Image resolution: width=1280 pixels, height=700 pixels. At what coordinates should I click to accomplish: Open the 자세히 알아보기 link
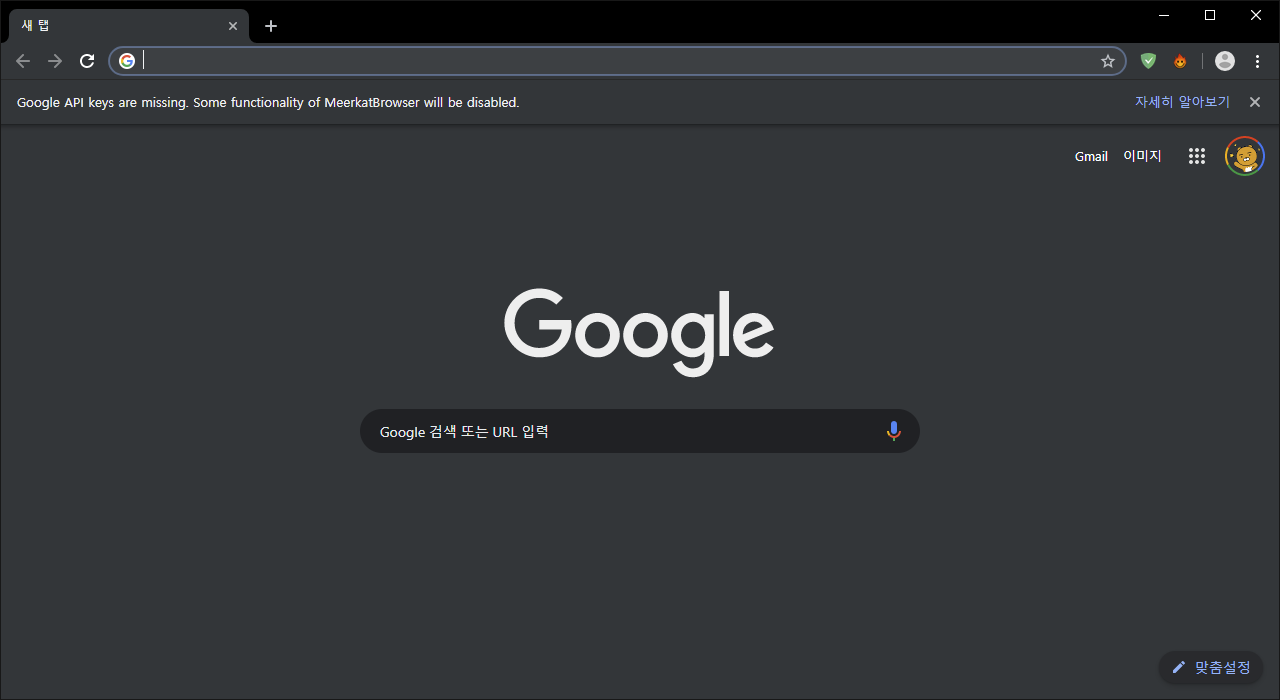pos(1182,102)
